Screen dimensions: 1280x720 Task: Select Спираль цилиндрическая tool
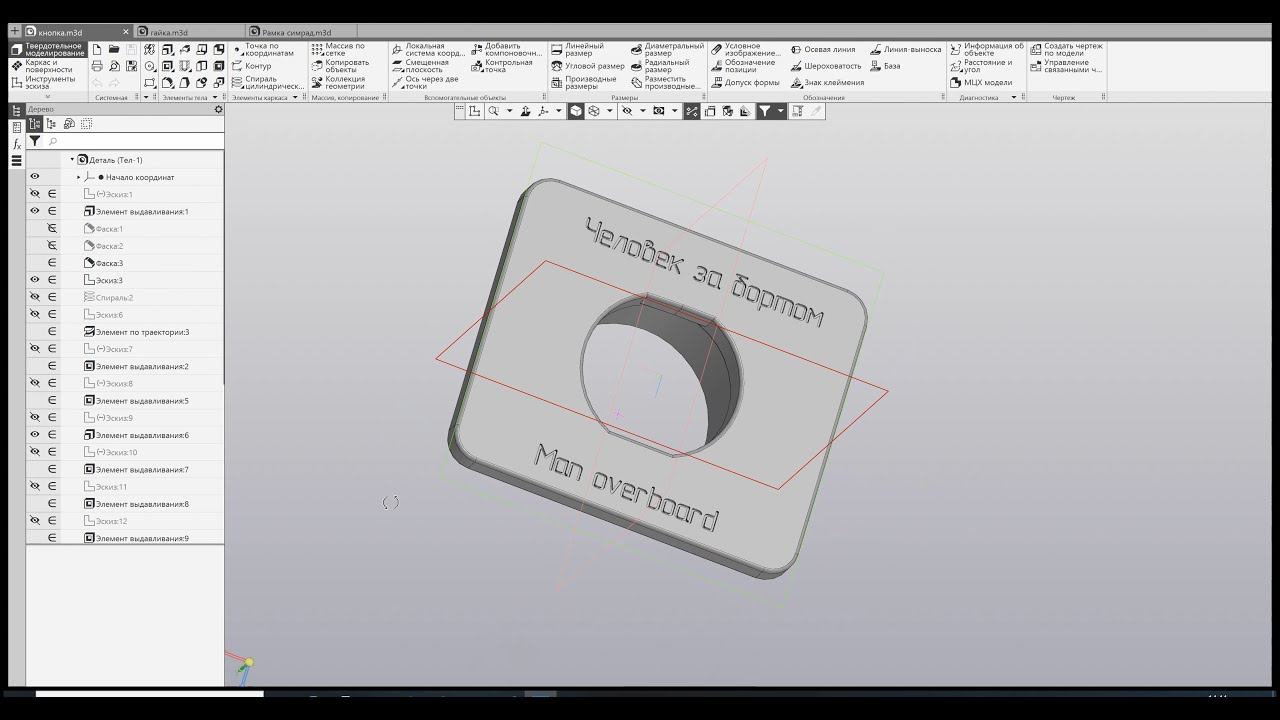(268, 83)
